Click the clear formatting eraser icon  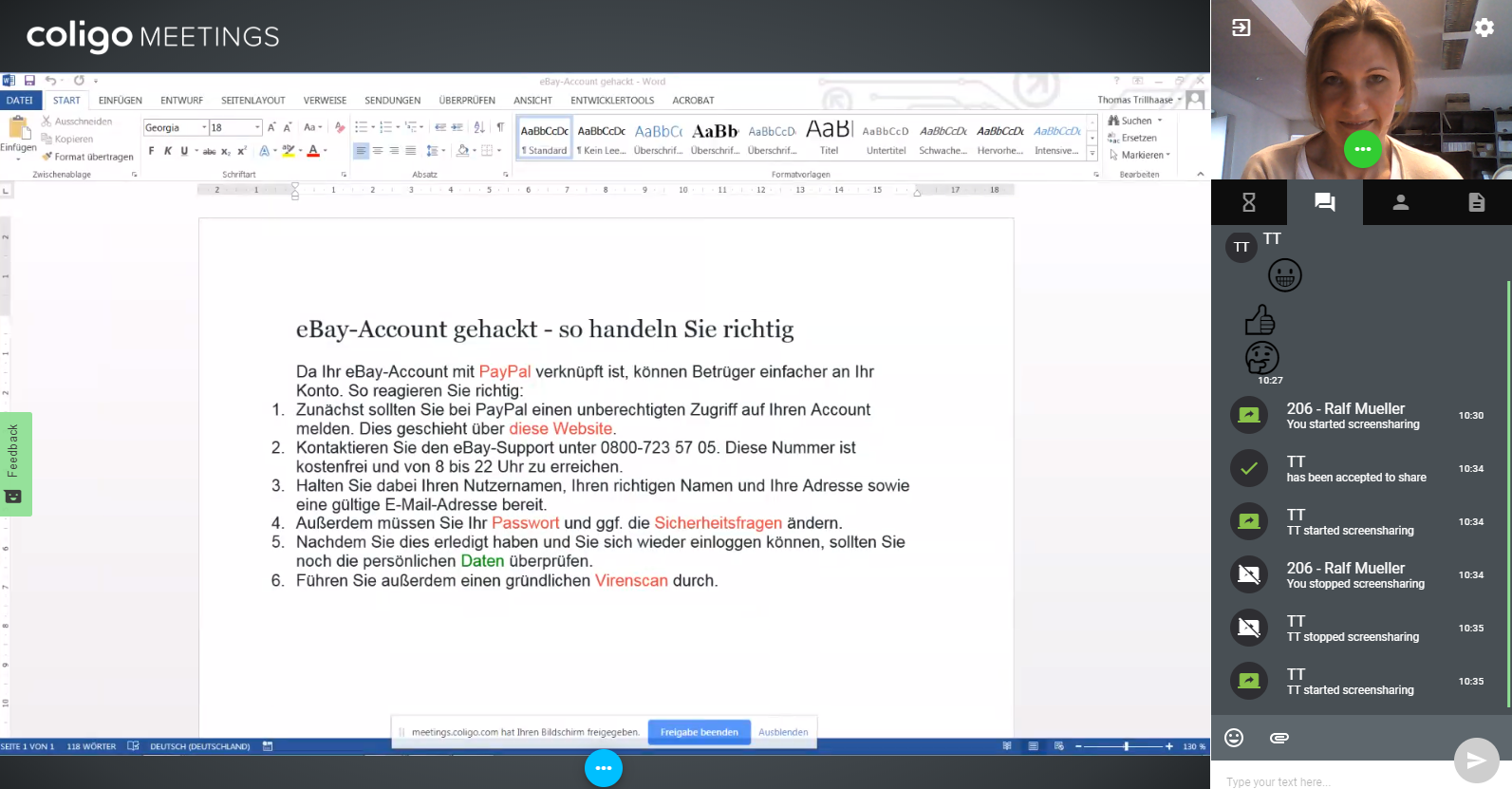pos(340,127)
